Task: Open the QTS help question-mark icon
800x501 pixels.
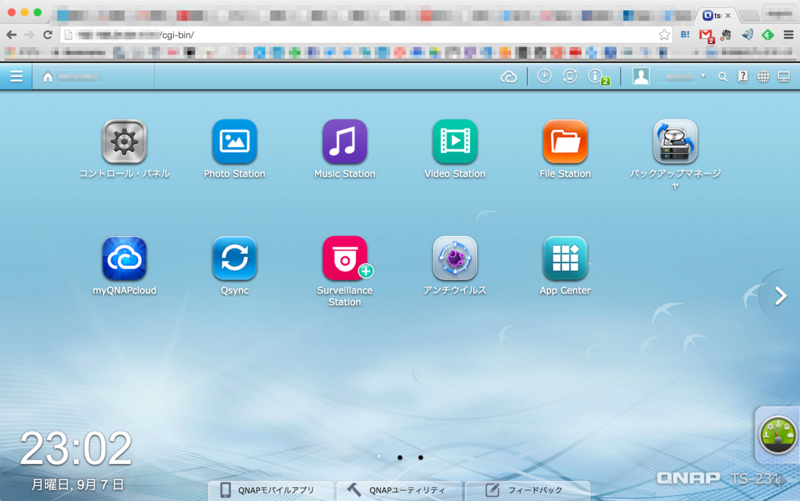Action: pos(743,77)
